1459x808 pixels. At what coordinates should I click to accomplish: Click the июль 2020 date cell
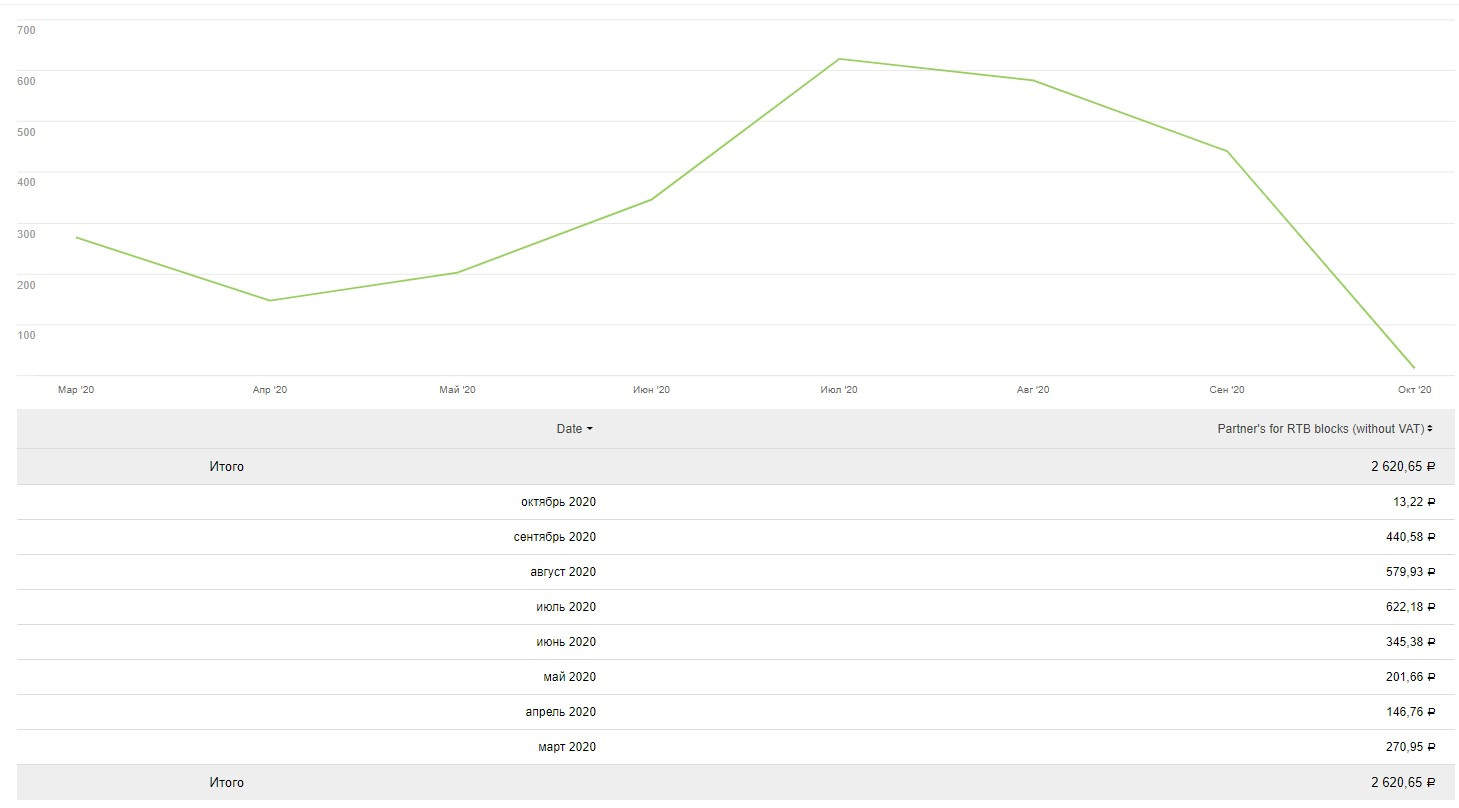pyautogui.click(x=565, y=607)
